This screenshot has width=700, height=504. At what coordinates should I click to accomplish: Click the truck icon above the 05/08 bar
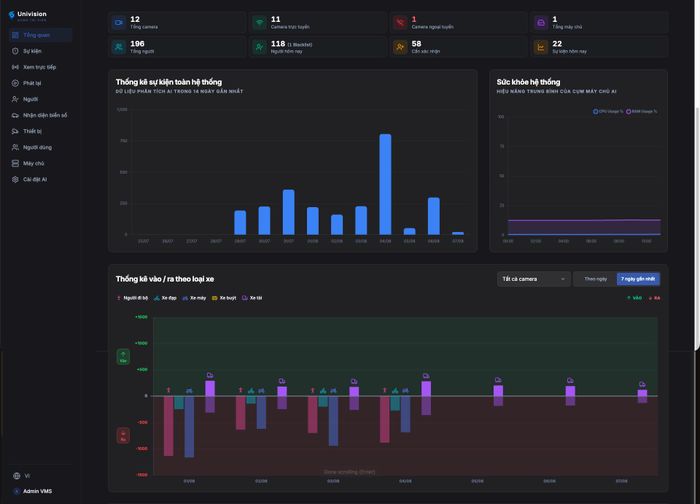click(498, 380)
